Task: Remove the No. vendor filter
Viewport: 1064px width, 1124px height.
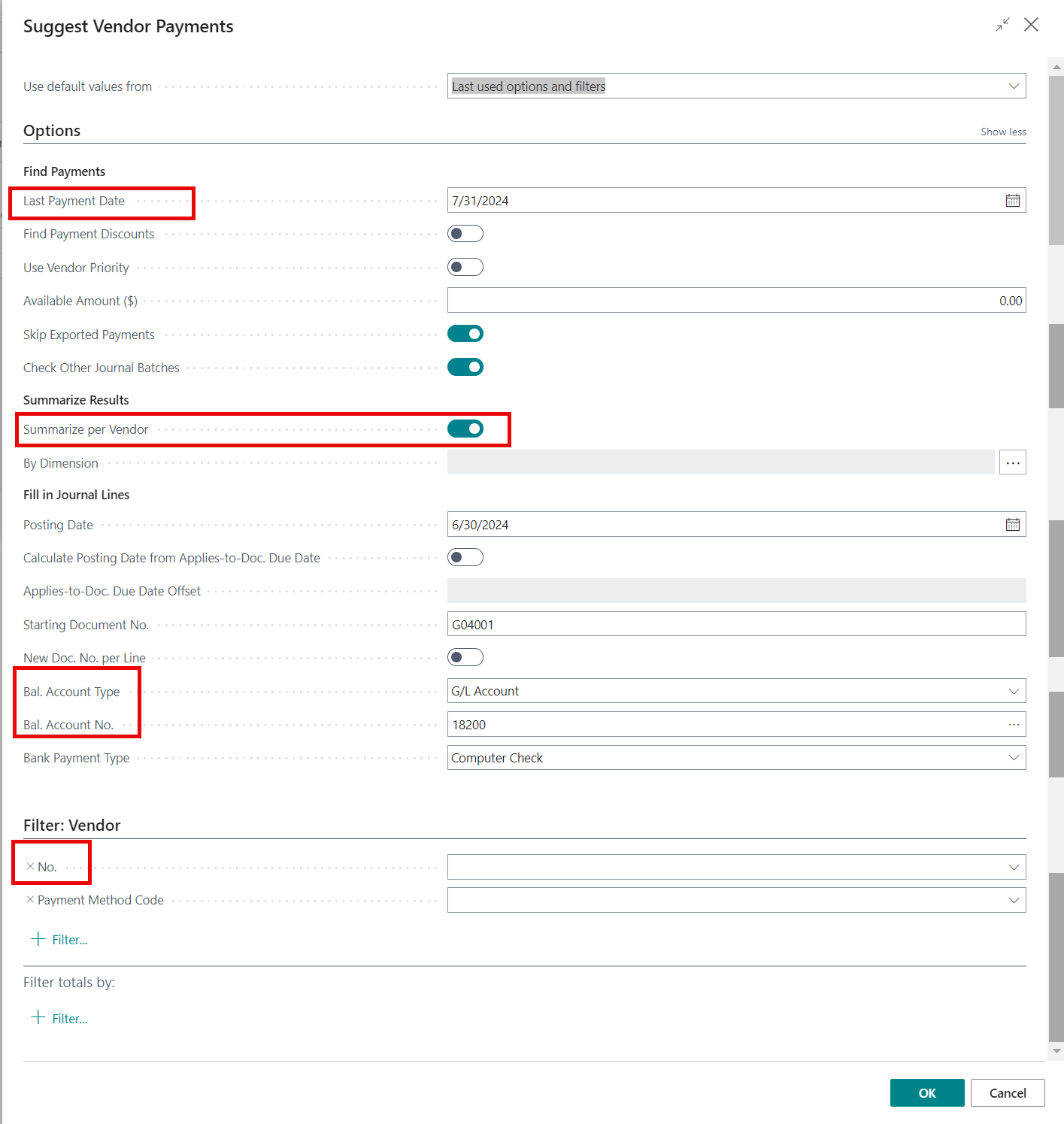Action: (x=30, y=866)
